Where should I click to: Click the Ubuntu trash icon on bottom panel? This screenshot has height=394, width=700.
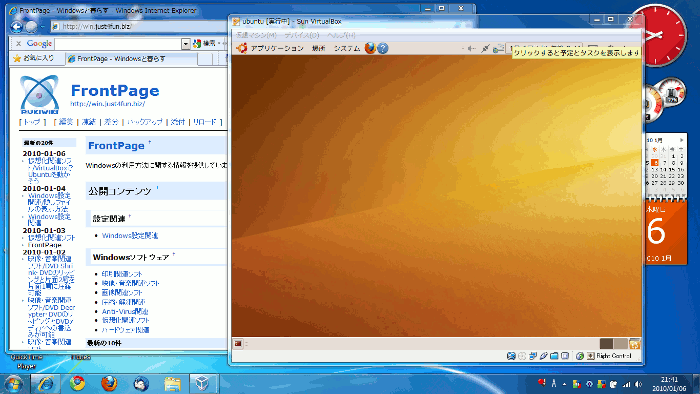634,344
